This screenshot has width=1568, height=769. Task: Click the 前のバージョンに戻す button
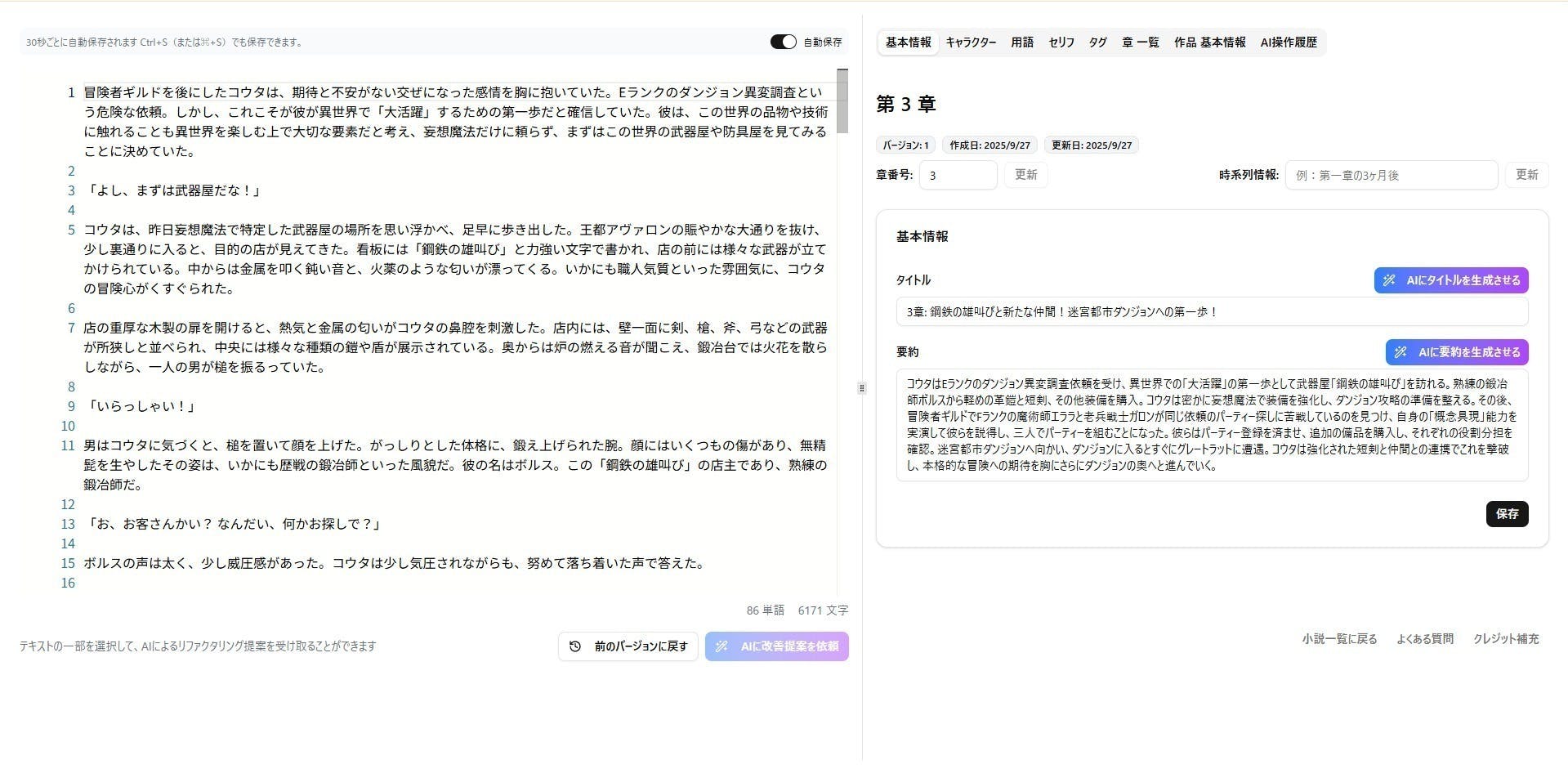click(628, 646)
